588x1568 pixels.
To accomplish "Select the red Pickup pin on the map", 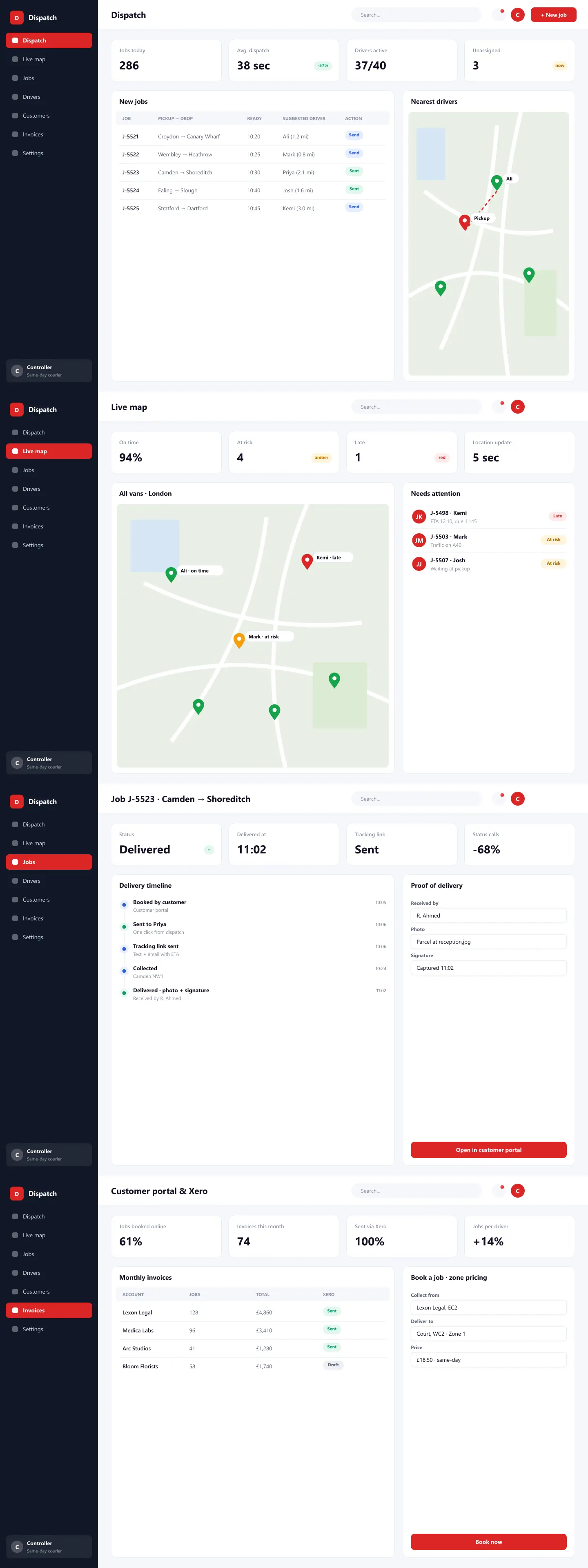I will (464, 222).
